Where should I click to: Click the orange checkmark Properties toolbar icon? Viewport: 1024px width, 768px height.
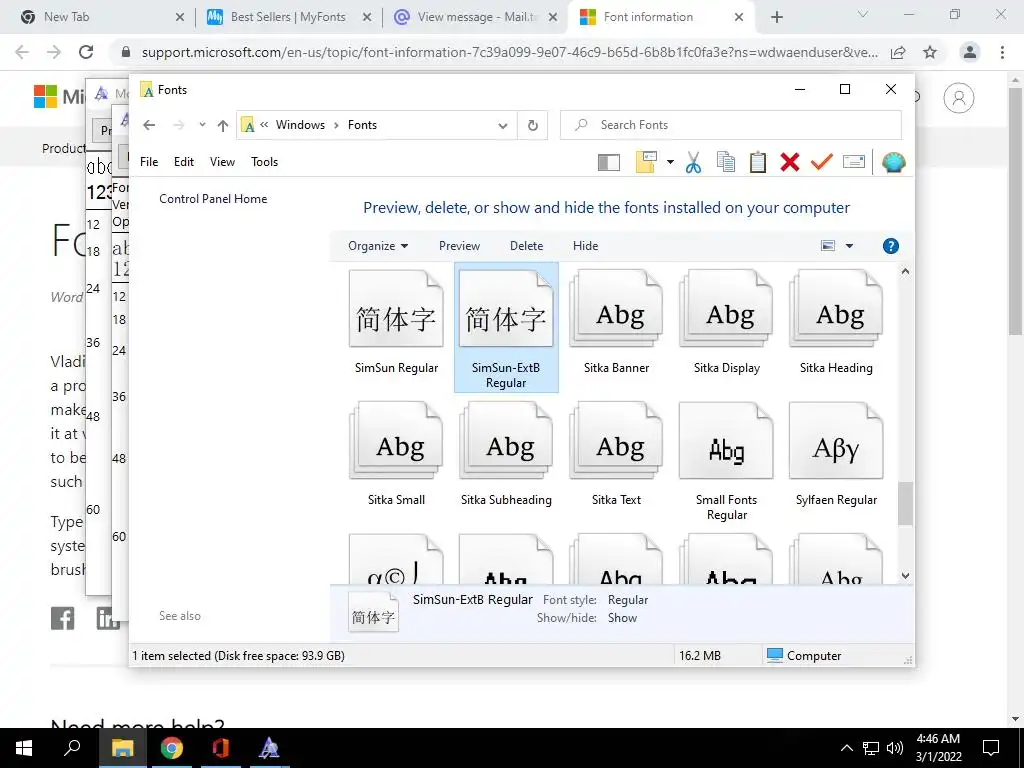pos(822,162)
